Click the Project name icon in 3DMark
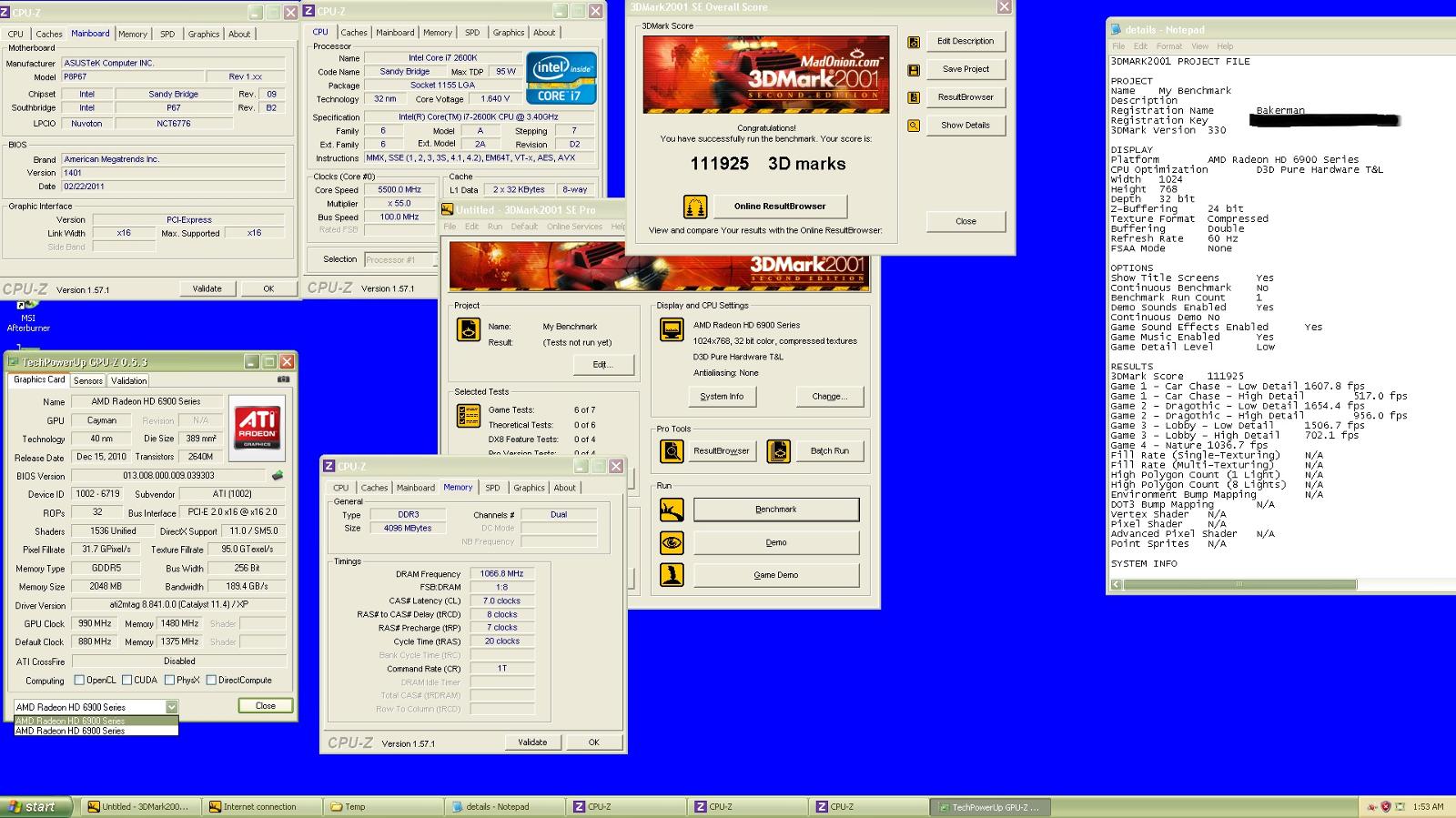Viewport: 1456px width, 818px height. pos(468,329)
